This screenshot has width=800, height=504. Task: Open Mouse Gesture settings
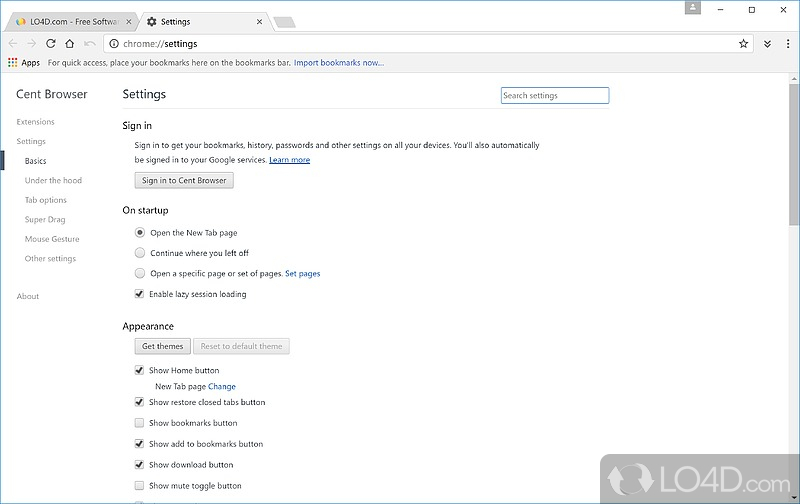(x=52, y=239)
